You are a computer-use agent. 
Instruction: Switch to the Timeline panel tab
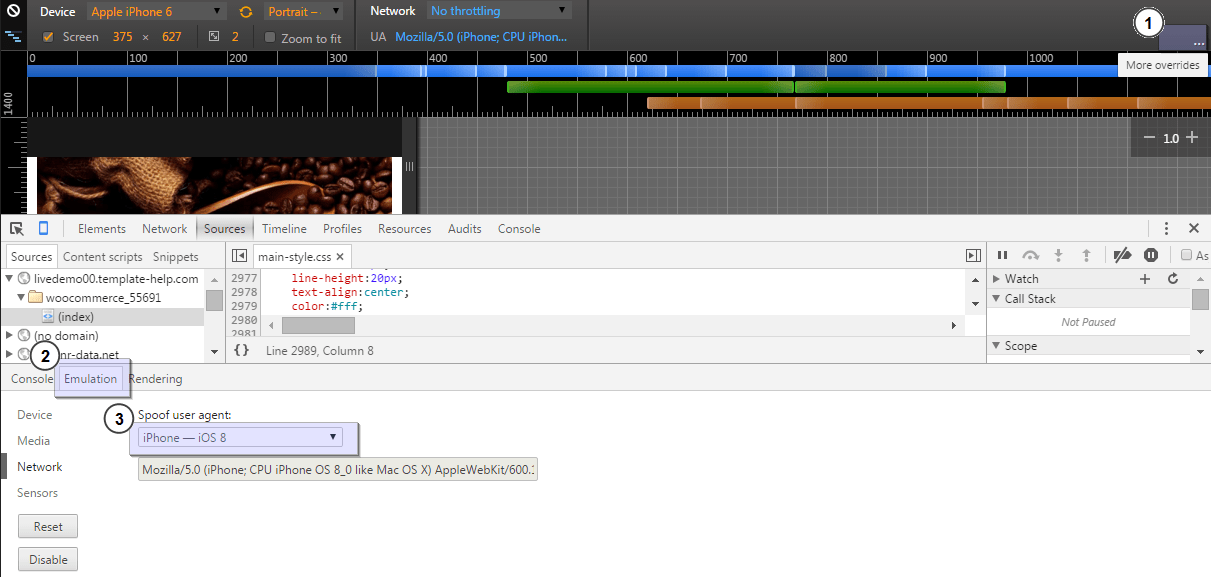(x=284, y=229)
